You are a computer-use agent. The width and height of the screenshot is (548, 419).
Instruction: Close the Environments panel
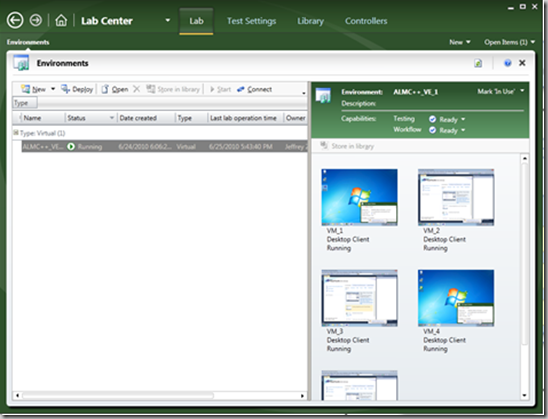[522, 63]
